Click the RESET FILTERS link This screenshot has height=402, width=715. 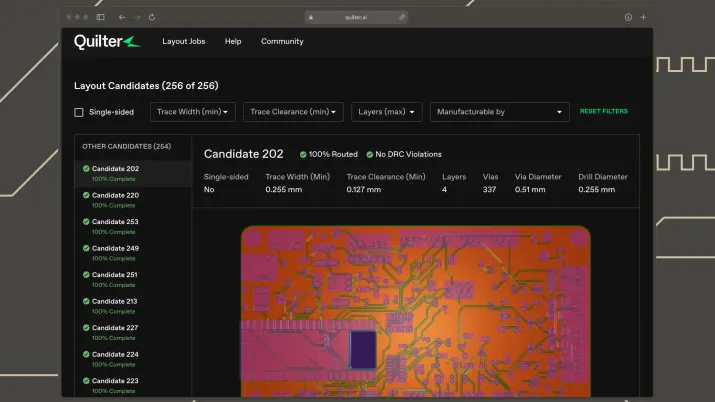(604, 111)
